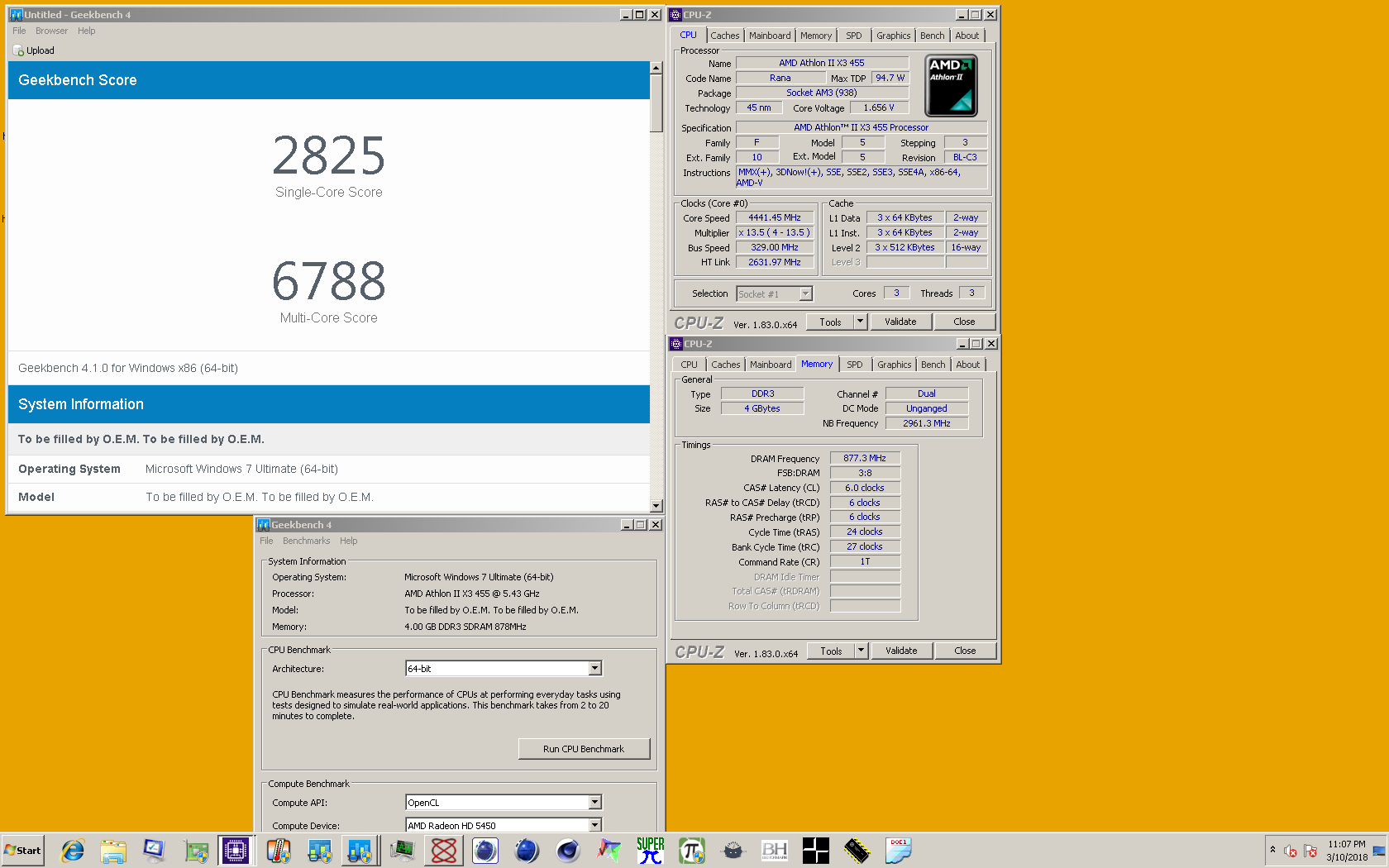Click the gray spiky creature taskbar icon

coord(733,851)
